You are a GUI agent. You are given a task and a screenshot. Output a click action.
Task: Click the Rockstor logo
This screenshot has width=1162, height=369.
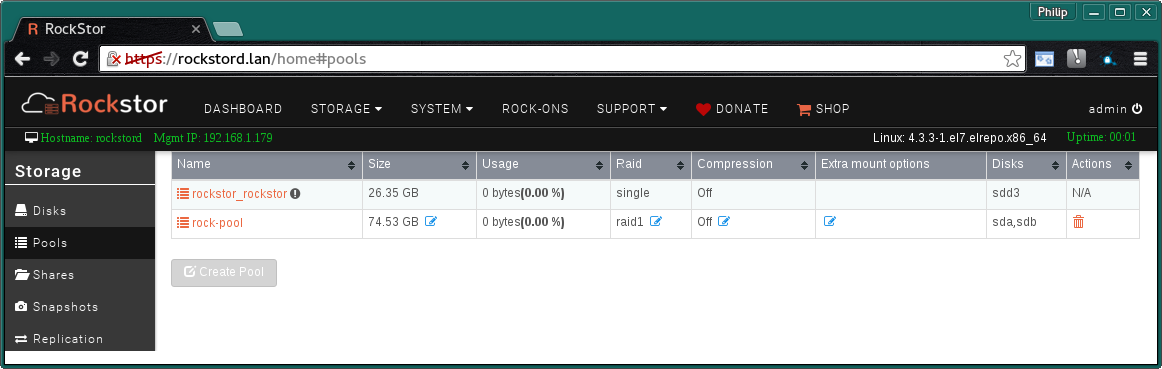coord(94,104)
